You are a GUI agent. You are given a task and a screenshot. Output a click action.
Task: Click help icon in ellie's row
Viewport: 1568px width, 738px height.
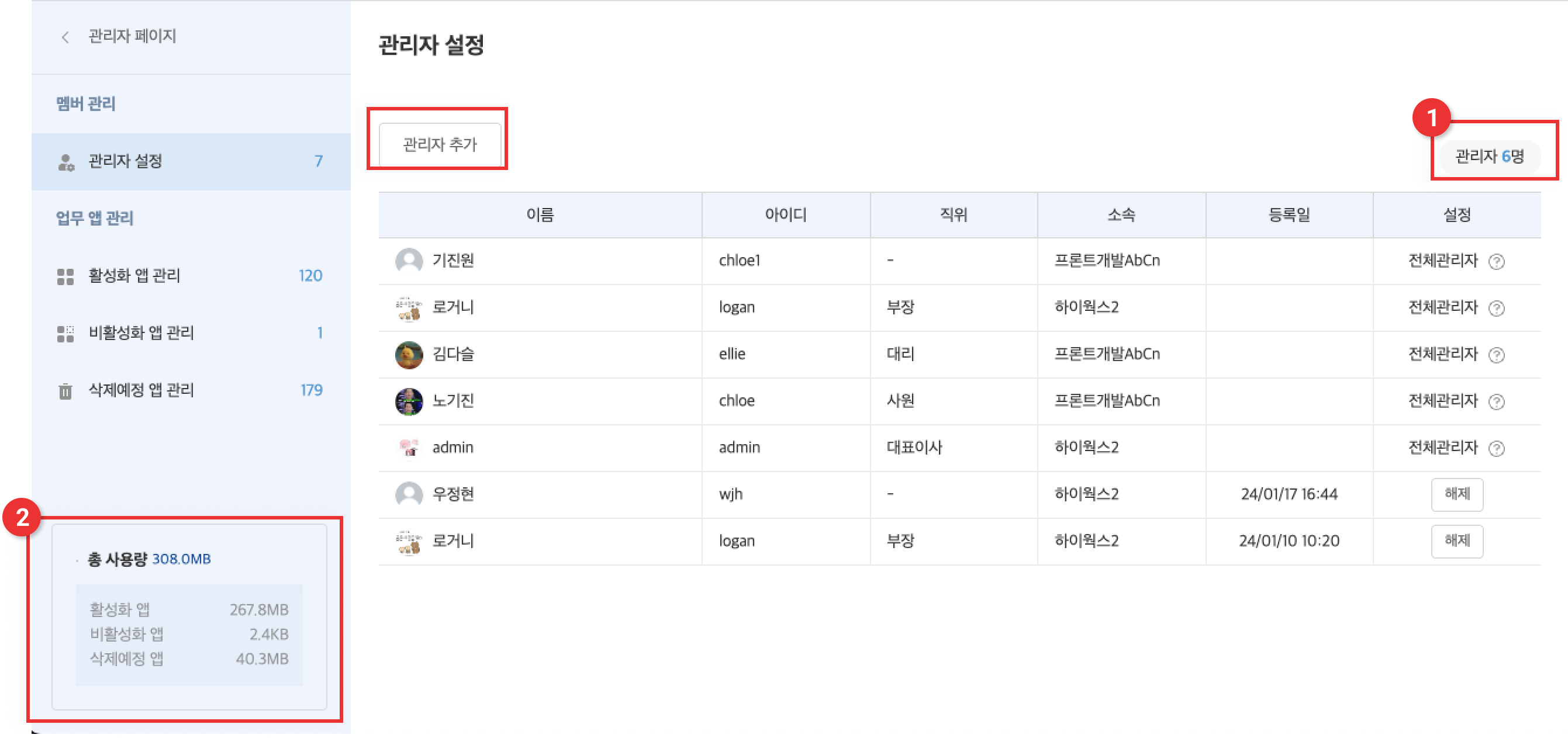click(x=1496, y=355)
